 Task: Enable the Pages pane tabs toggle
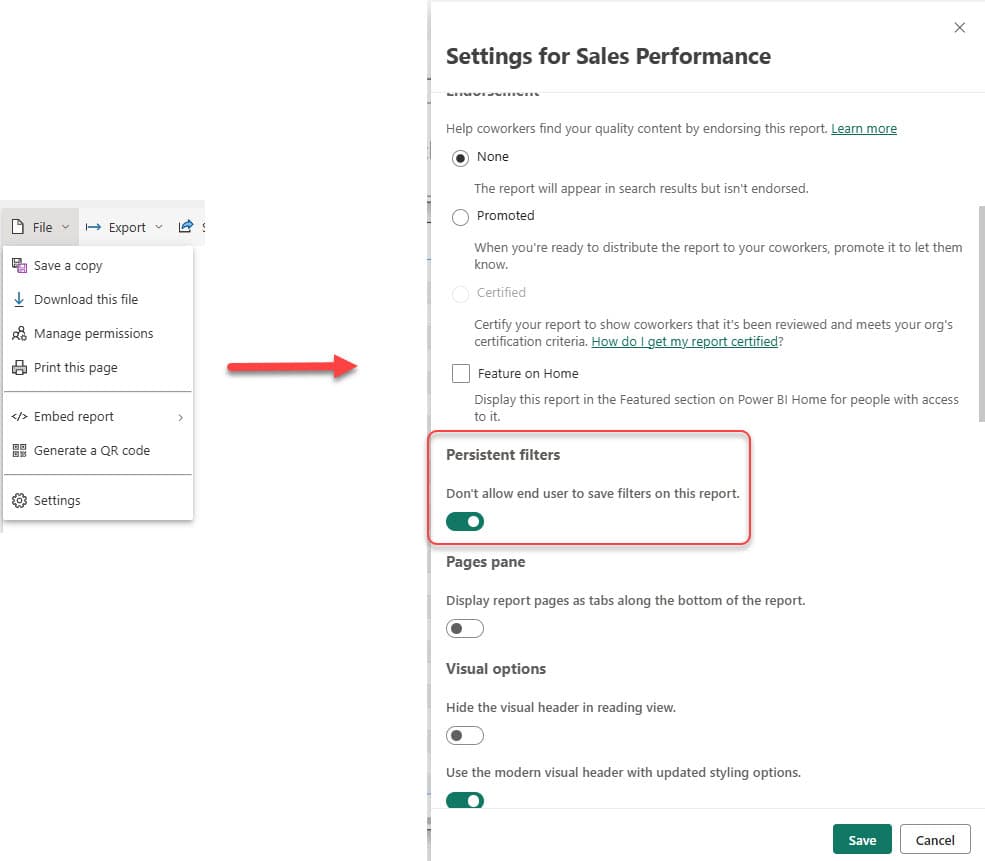[465, 628]
